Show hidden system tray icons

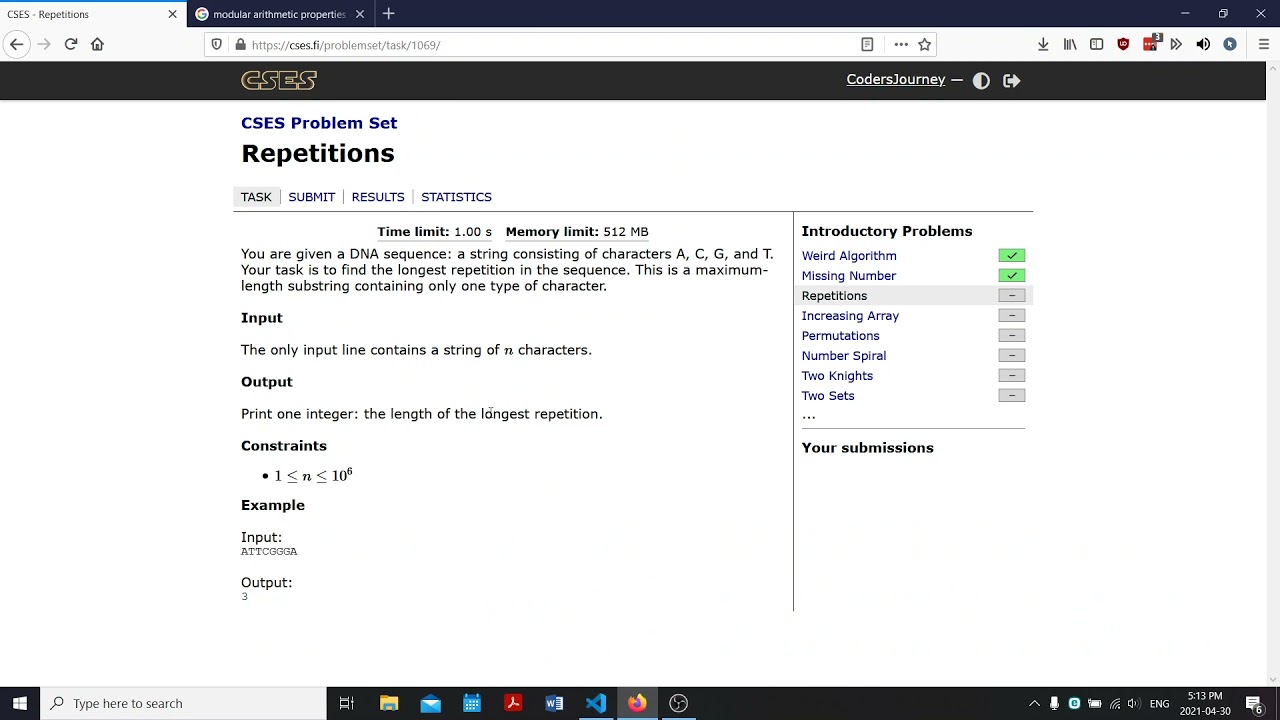point(1034,704)
